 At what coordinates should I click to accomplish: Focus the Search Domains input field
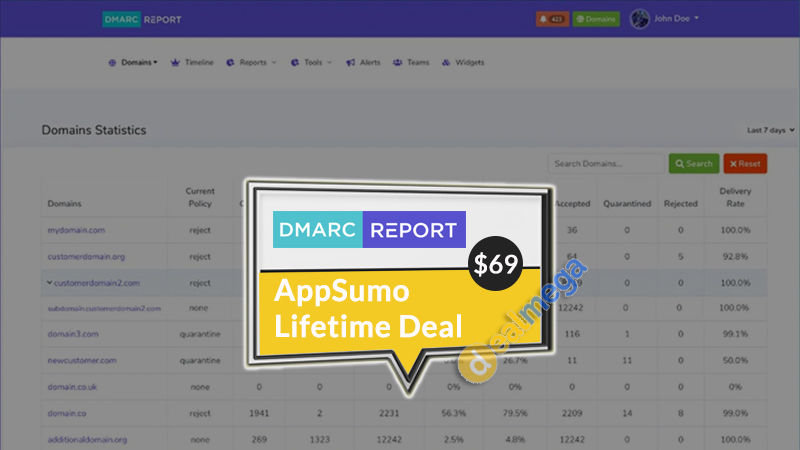coord(606,164)
